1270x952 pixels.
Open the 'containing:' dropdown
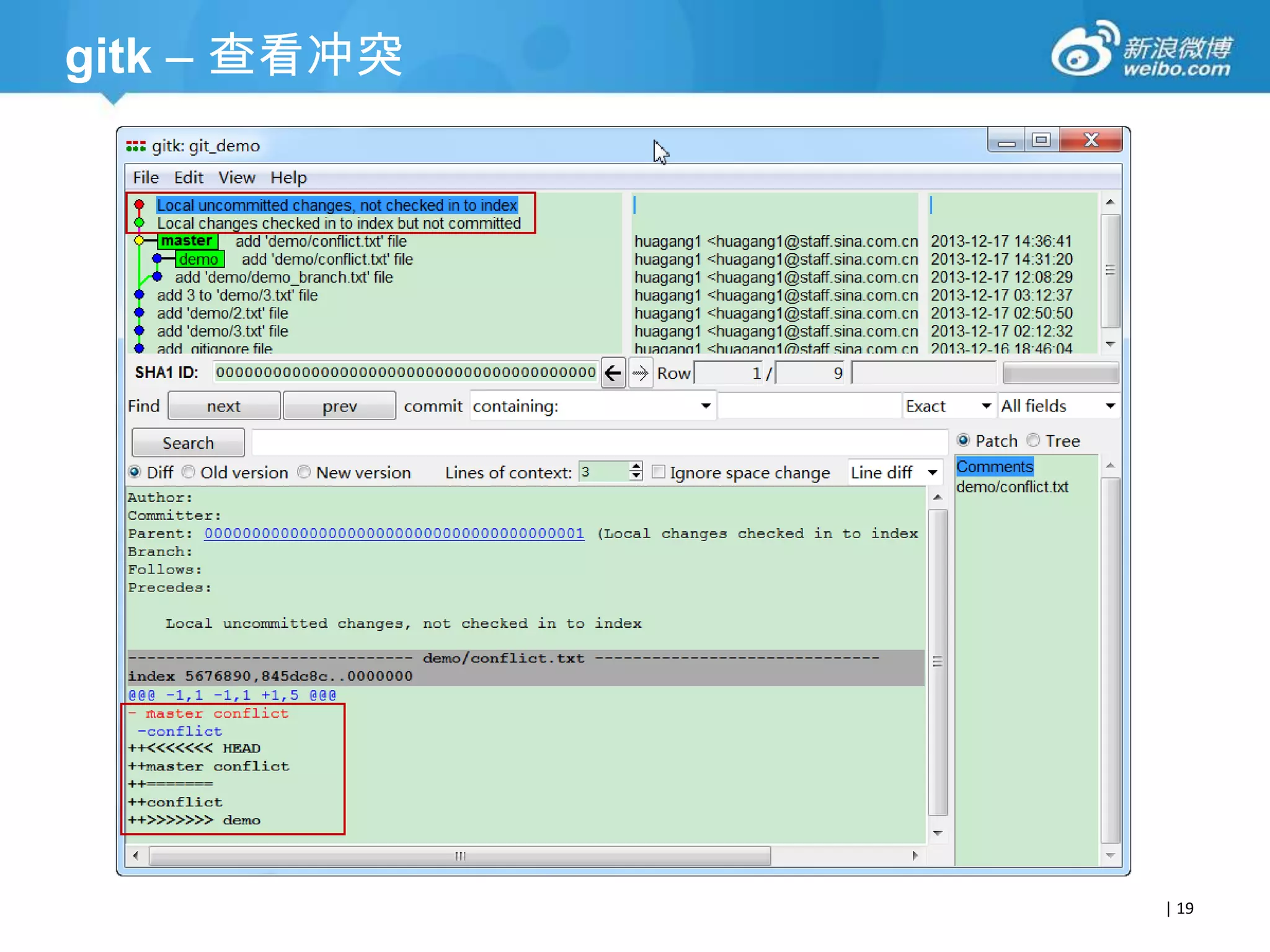pos(705,406)
